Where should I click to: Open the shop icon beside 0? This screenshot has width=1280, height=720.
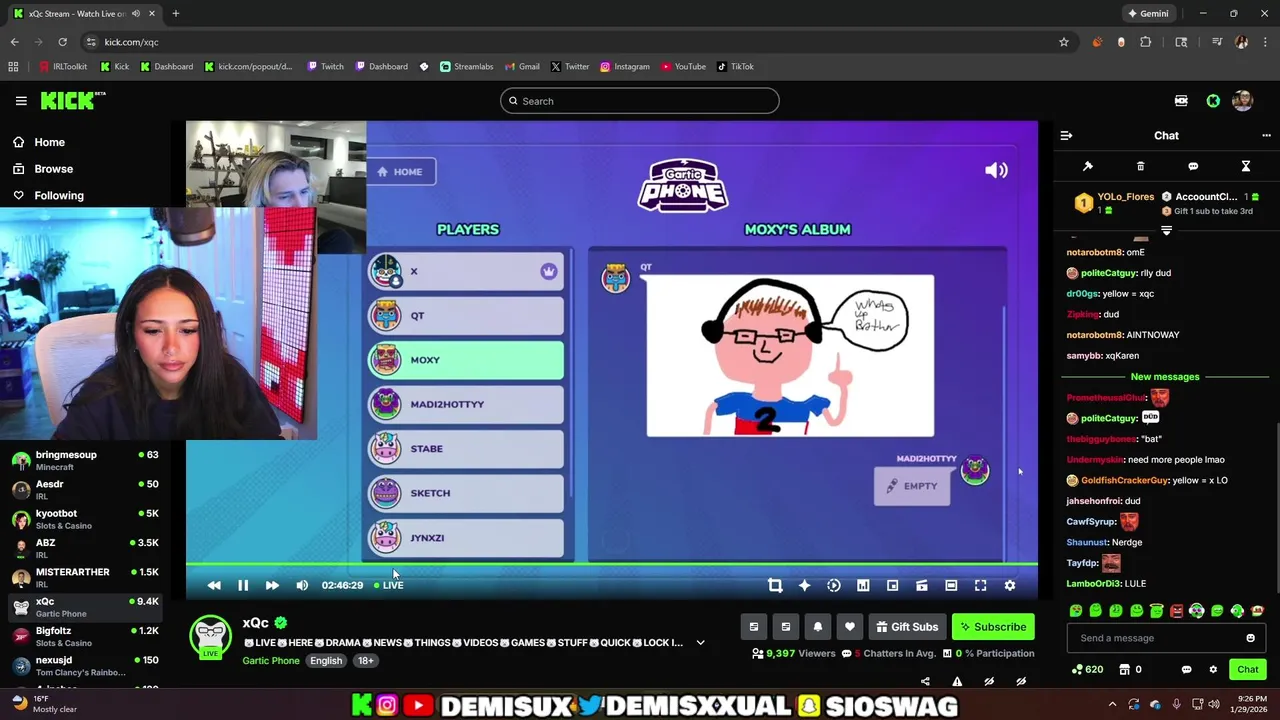pyautogui.click(x=1124, y=669)
